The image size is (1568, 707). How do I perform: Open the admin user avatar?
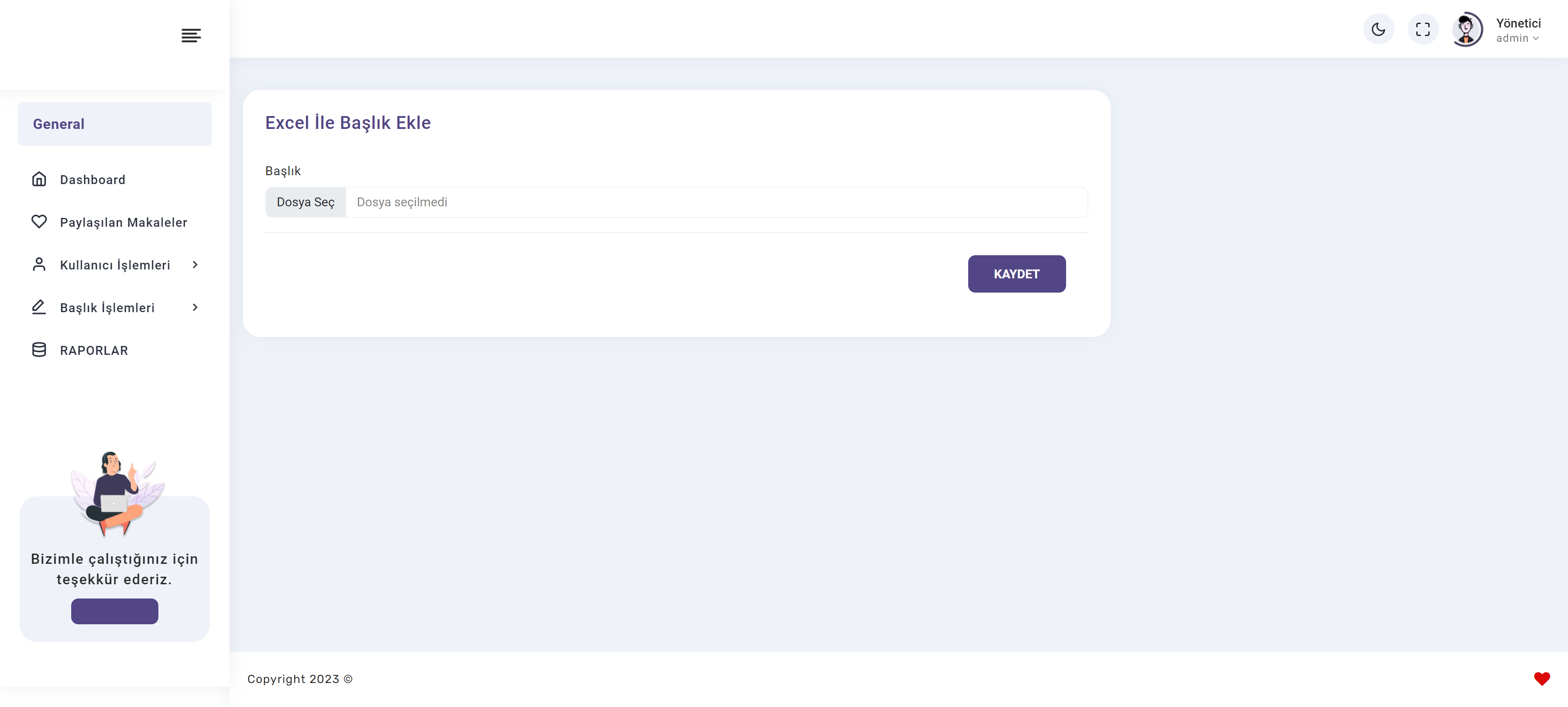tap(1467, 29)
